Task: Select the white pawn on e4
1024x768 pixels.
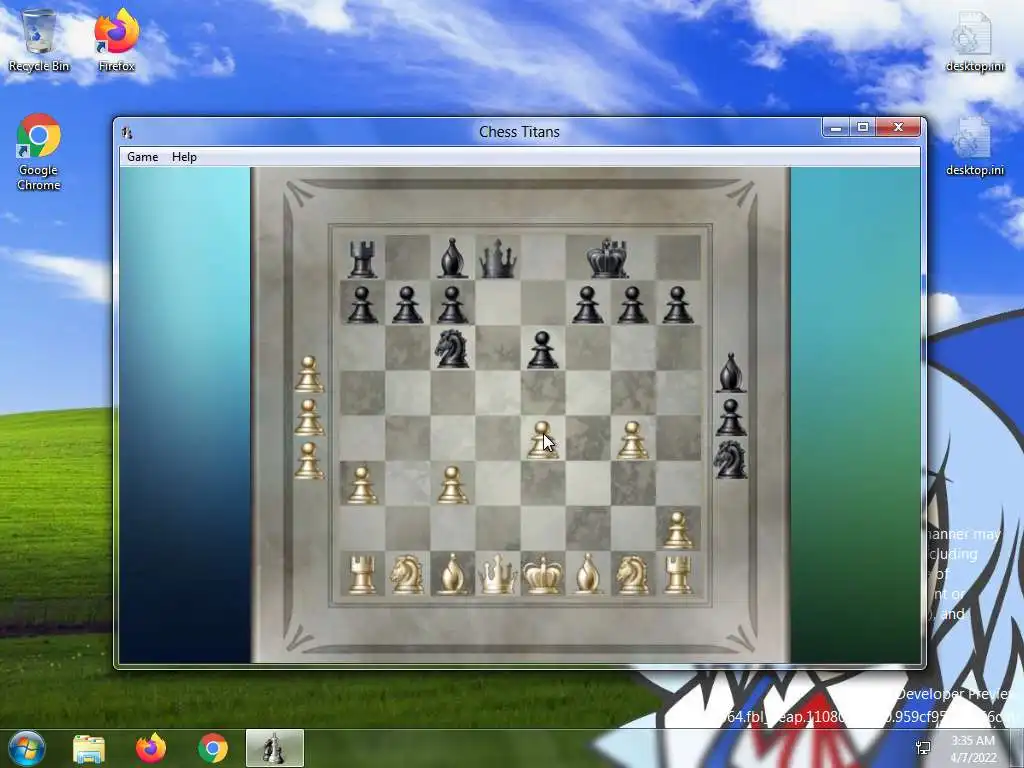Action: 543,440
